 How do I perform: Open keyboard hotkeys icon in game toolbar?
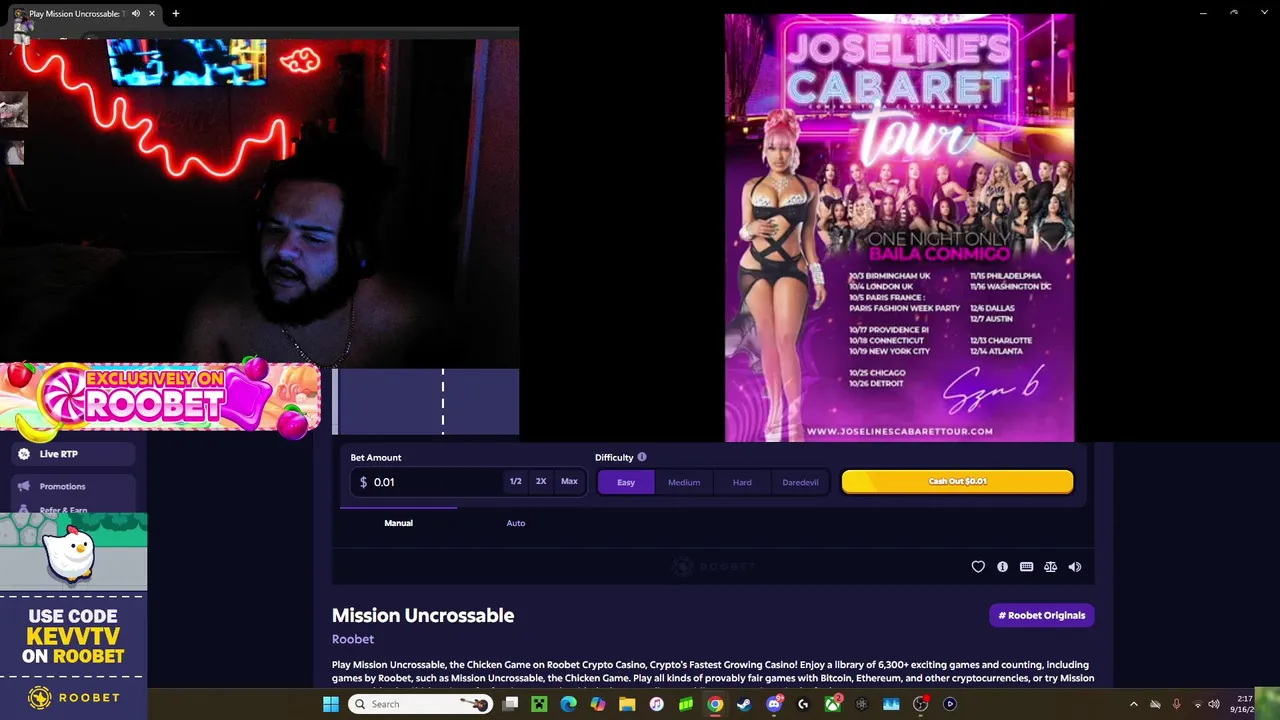coord(1026,567)
